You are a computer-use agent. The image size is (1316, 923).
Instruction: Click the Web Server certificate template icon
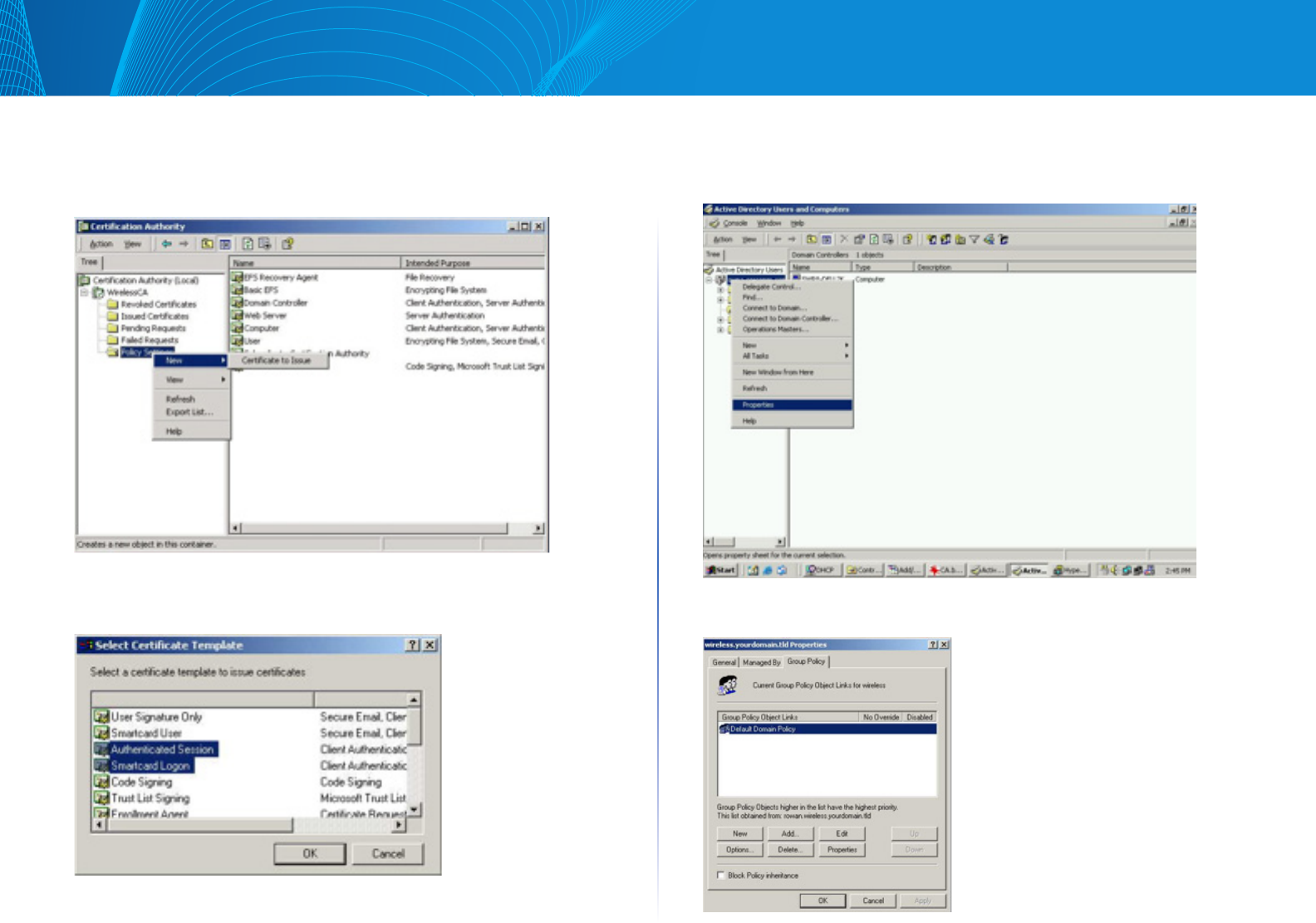pos(237,316)
